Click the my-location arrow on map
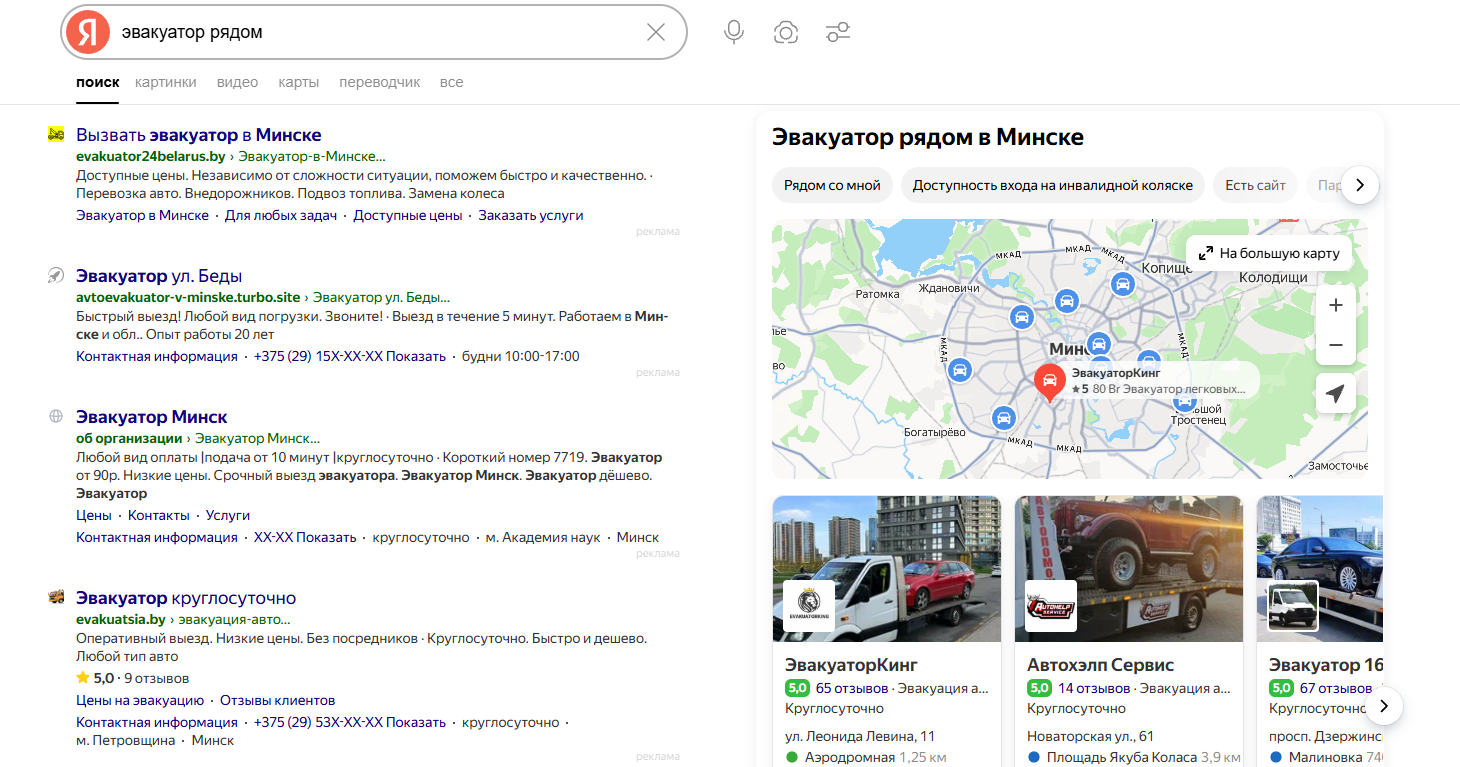The width and height of the screenshot is (1460, 767). pyautogui.click(x=1336, y=394)
